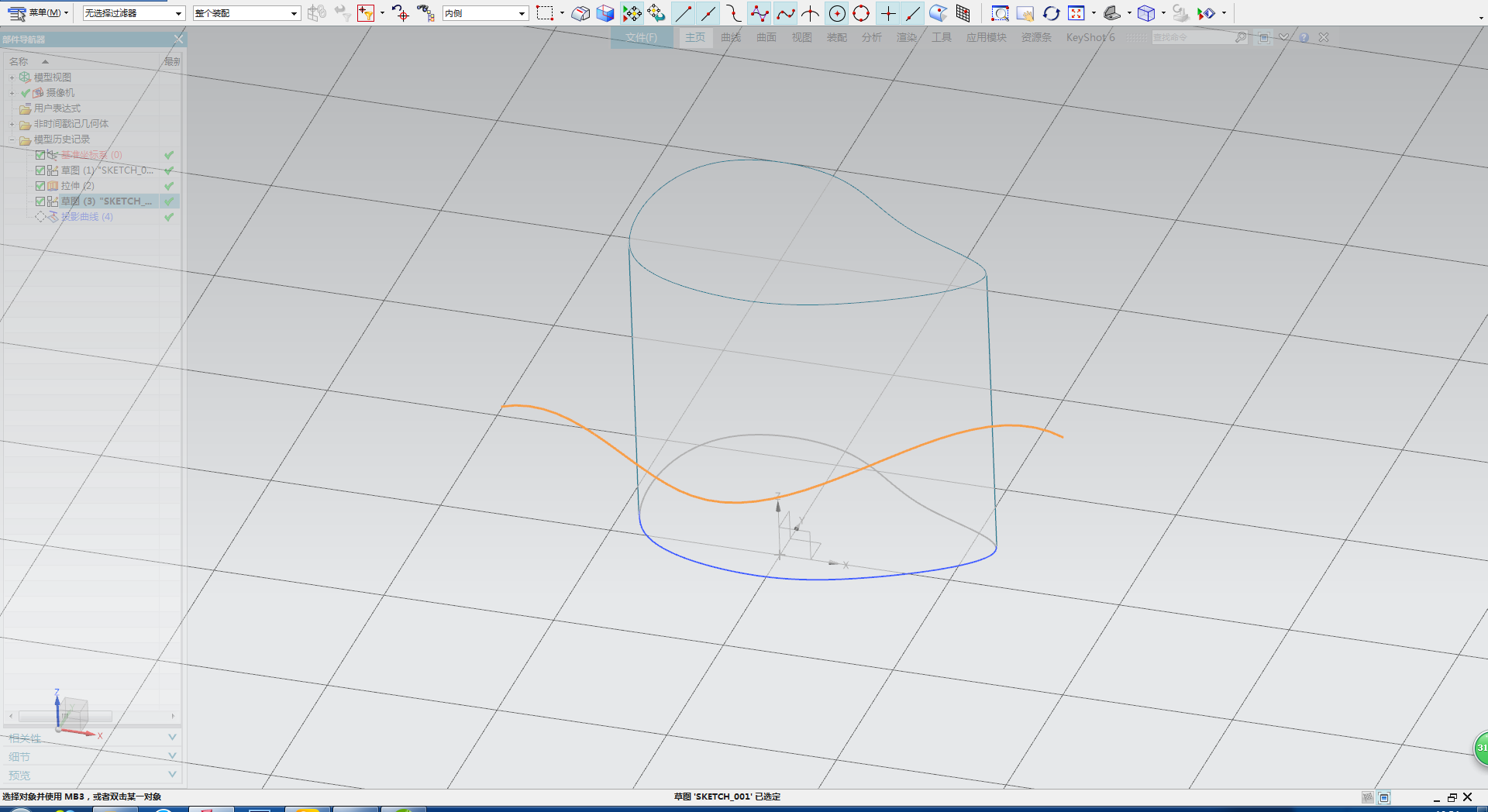Click the gray eraser-like block icon
Image resolution: width=1488 pixels, height=812 pixels.
click(x=580, y=13)
